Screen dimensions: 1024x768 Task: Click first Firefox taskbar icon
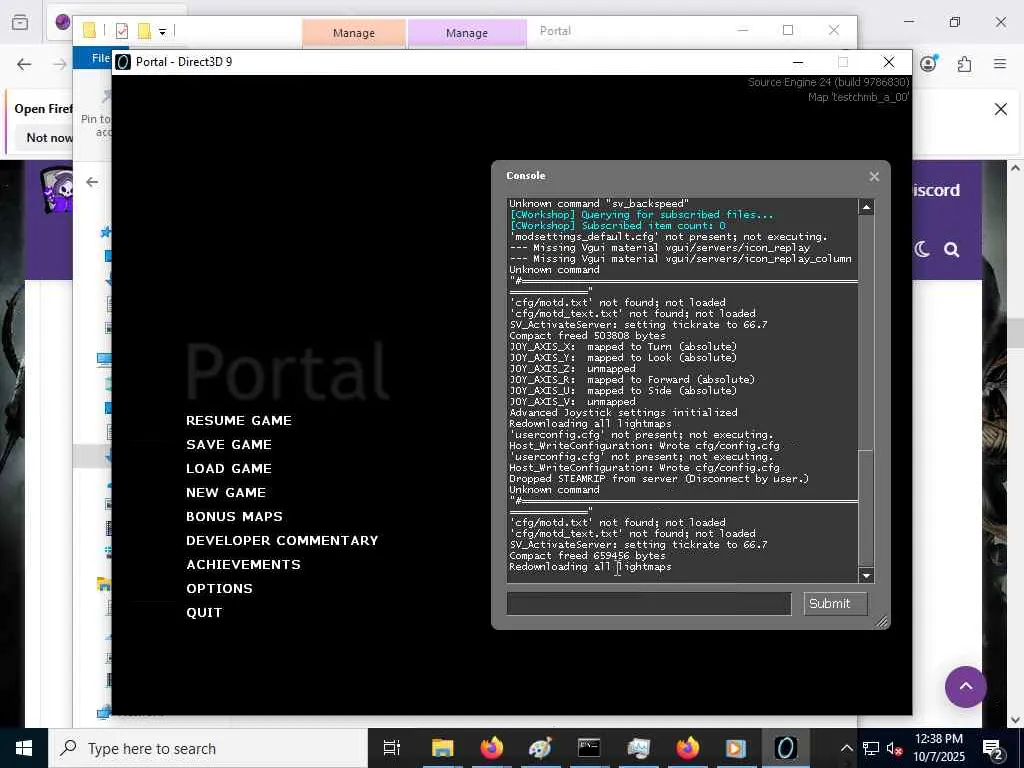point(492,748)
